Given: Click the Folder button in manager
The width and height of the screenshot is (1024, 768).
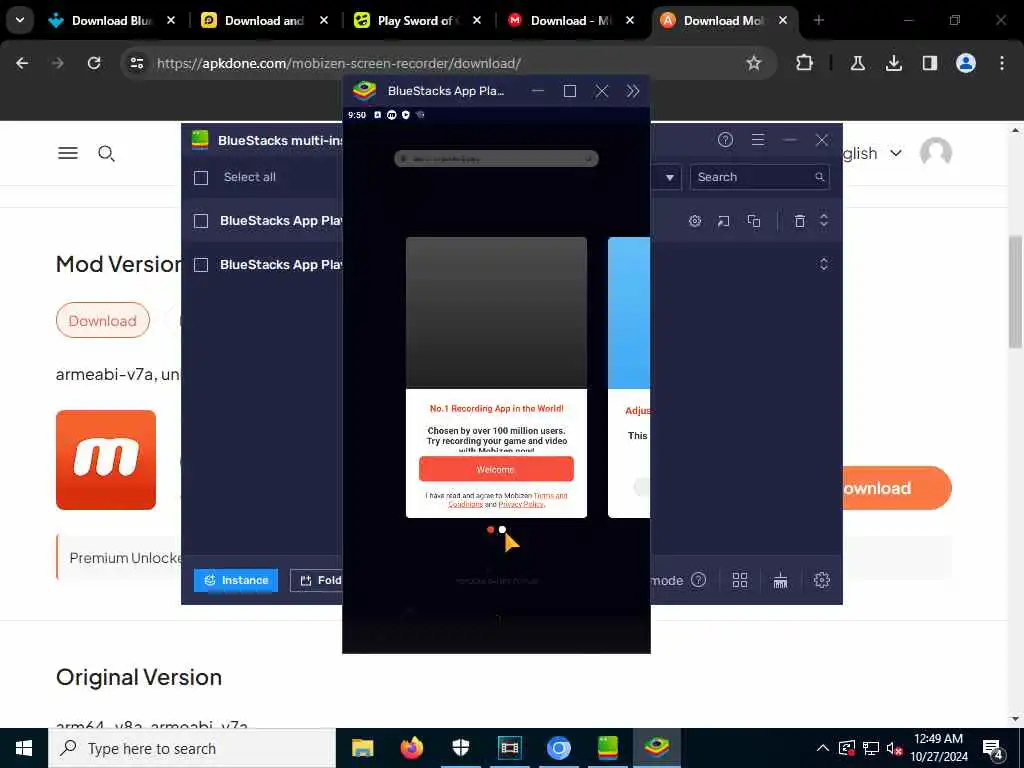Looking at the screenshot, I should (x=316, y=580).
